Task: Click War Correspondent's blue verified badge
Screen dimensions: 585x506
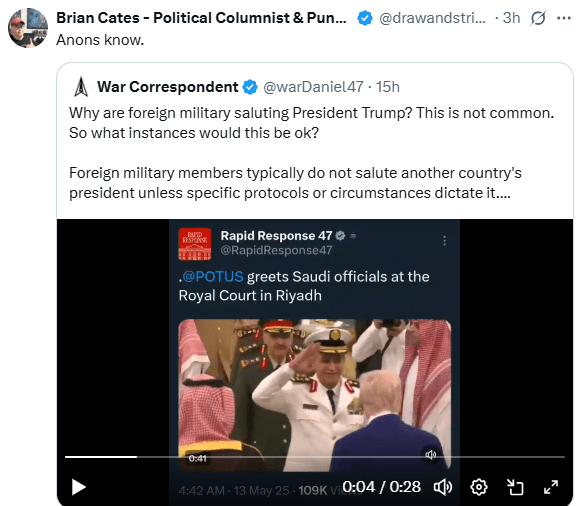Action: pos(250,87)
